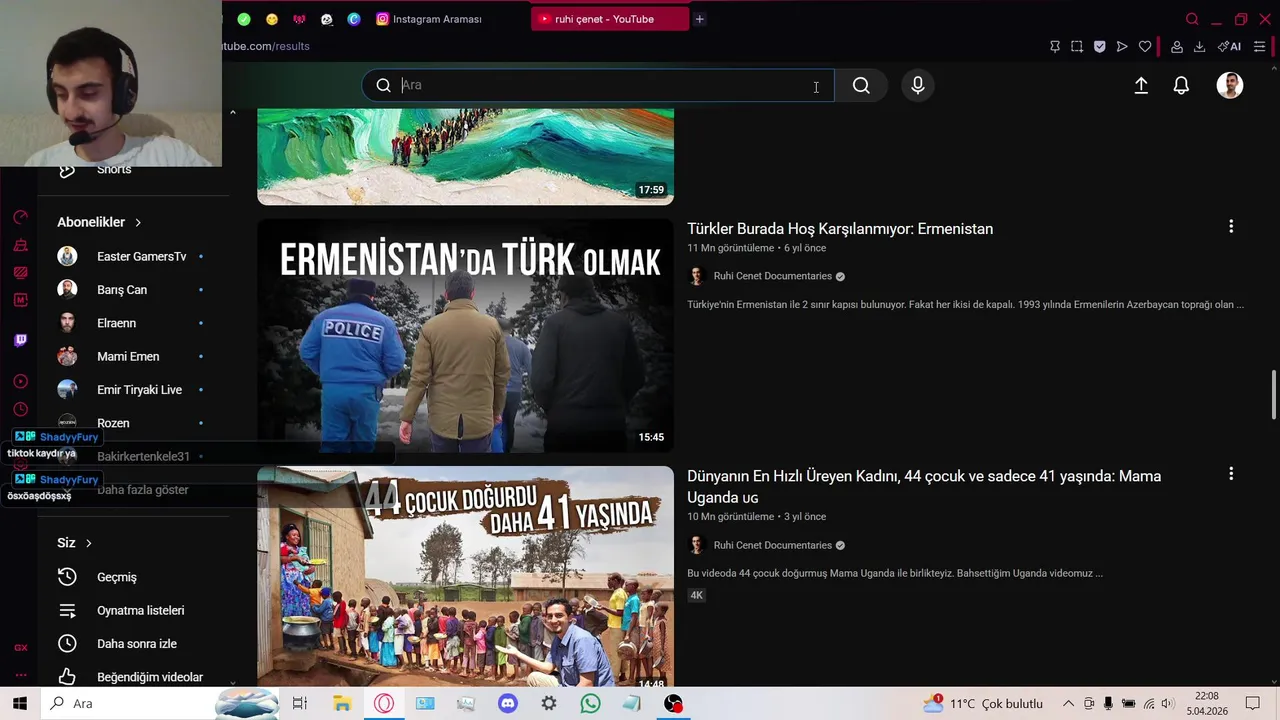Screen dimensions: 1280x720
Task: Expand subscriptions with Daha fazla göster
Action: 143,490
